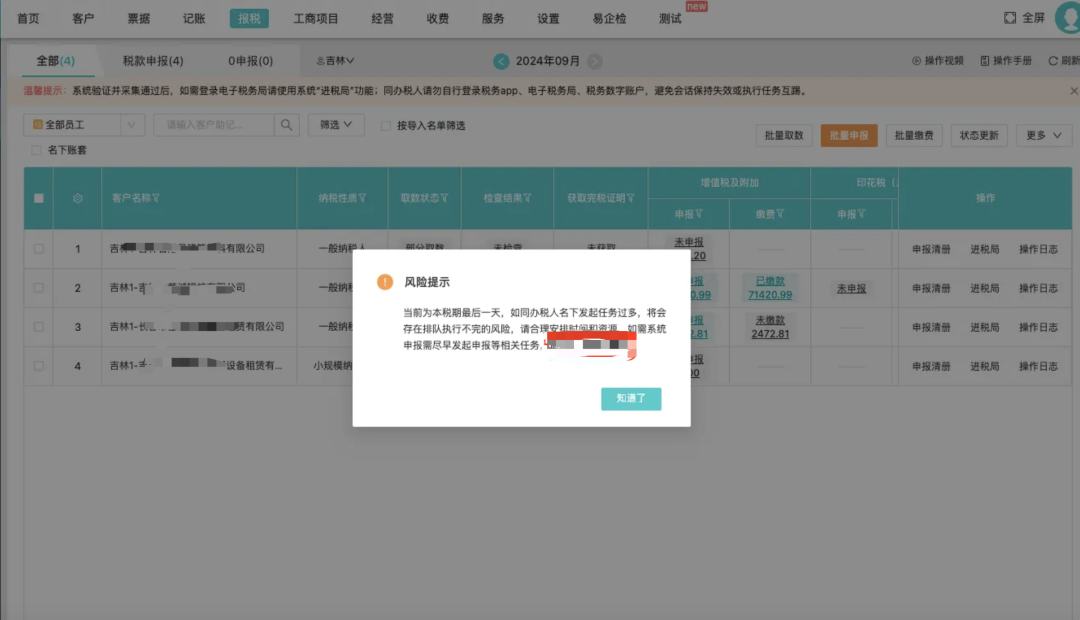Open the 首页 menu
Viewport: 1080px width, 620px height.
[x=28, y=19]
